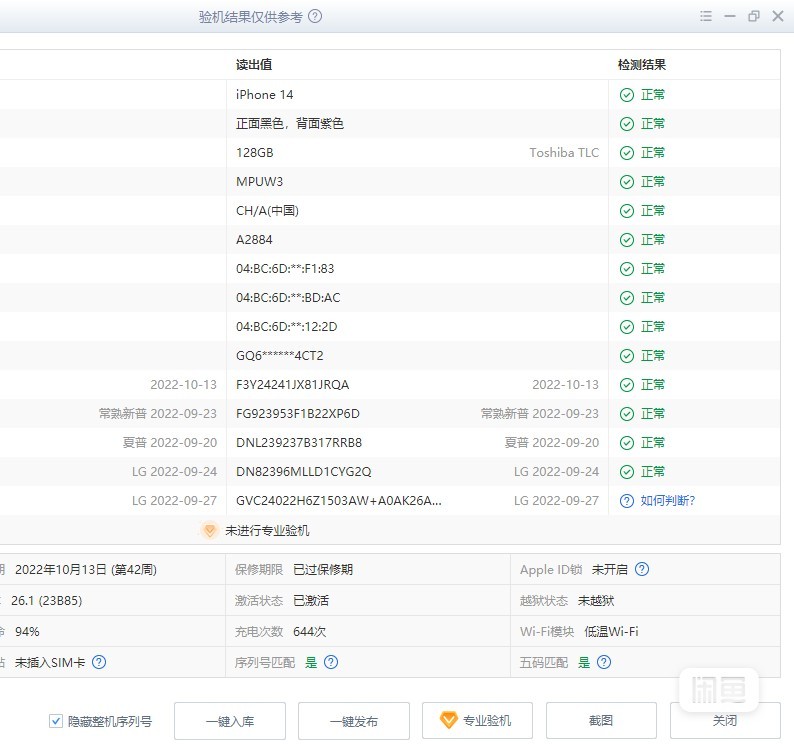This screenshot has height=756, width=794.
Task: Select the 已过保修期 warranty value
Action: pos(323,570)
